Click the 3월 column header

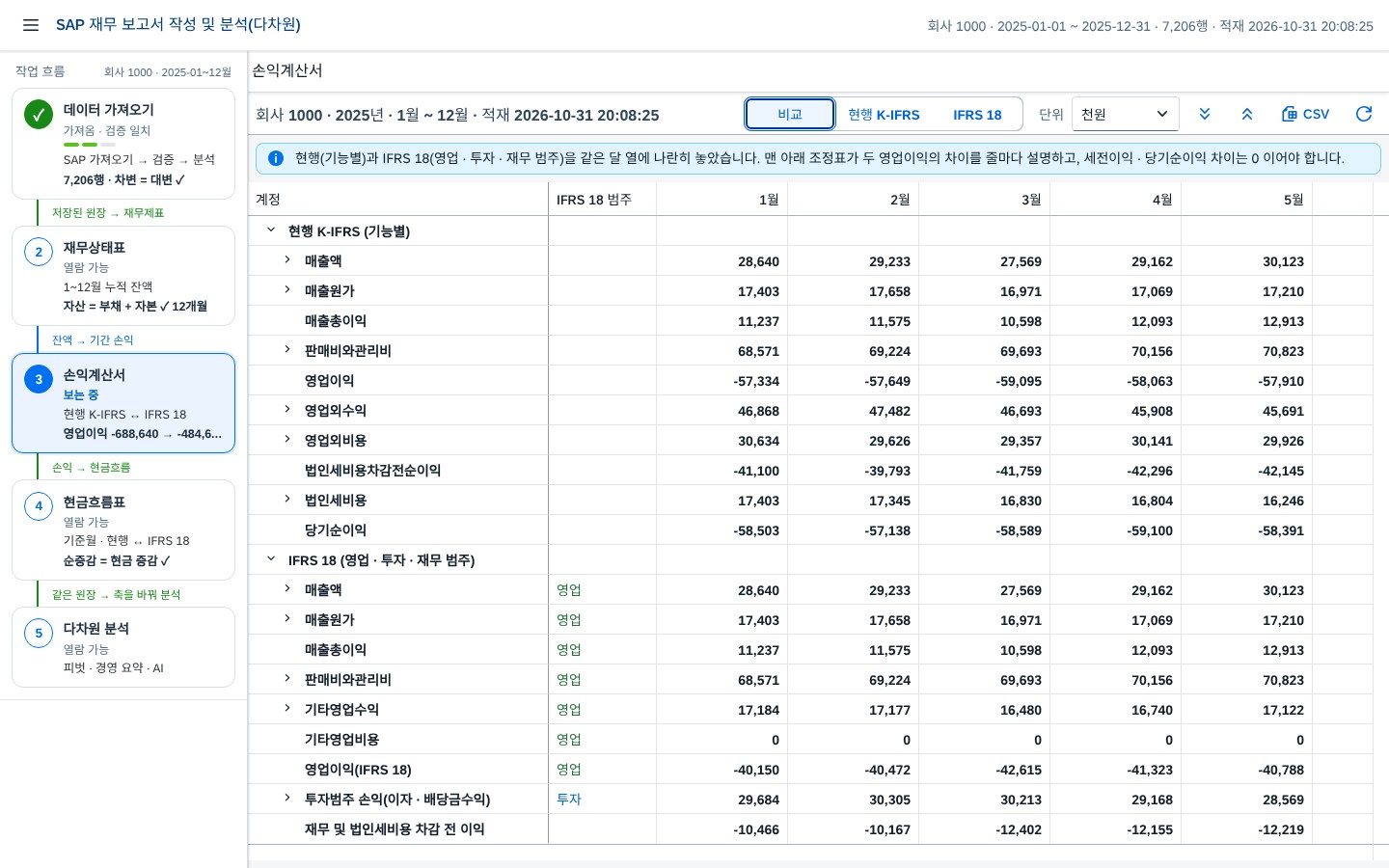[x=985, y=200]
